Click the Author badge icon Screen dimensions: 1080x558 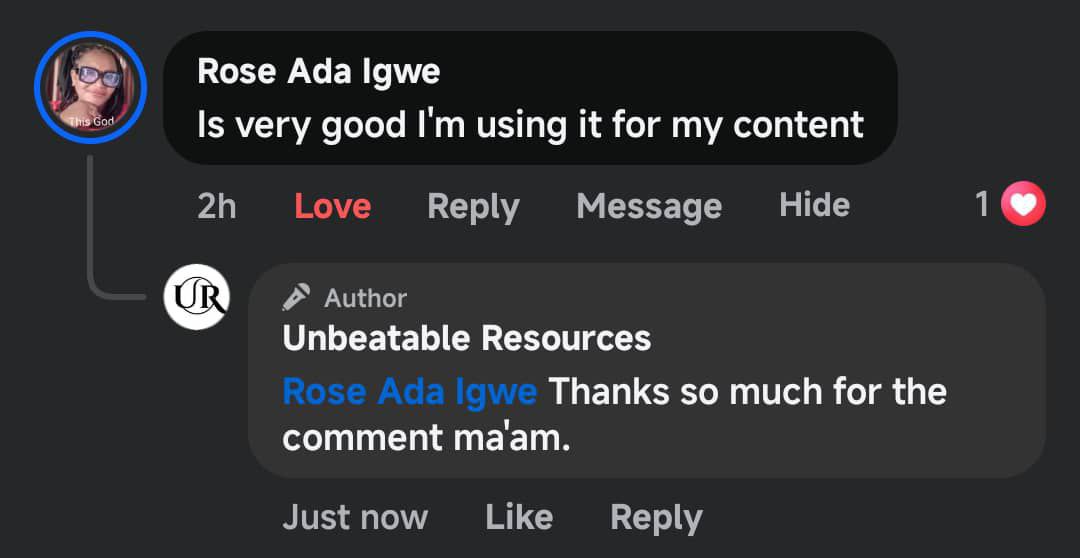point(296,297)
